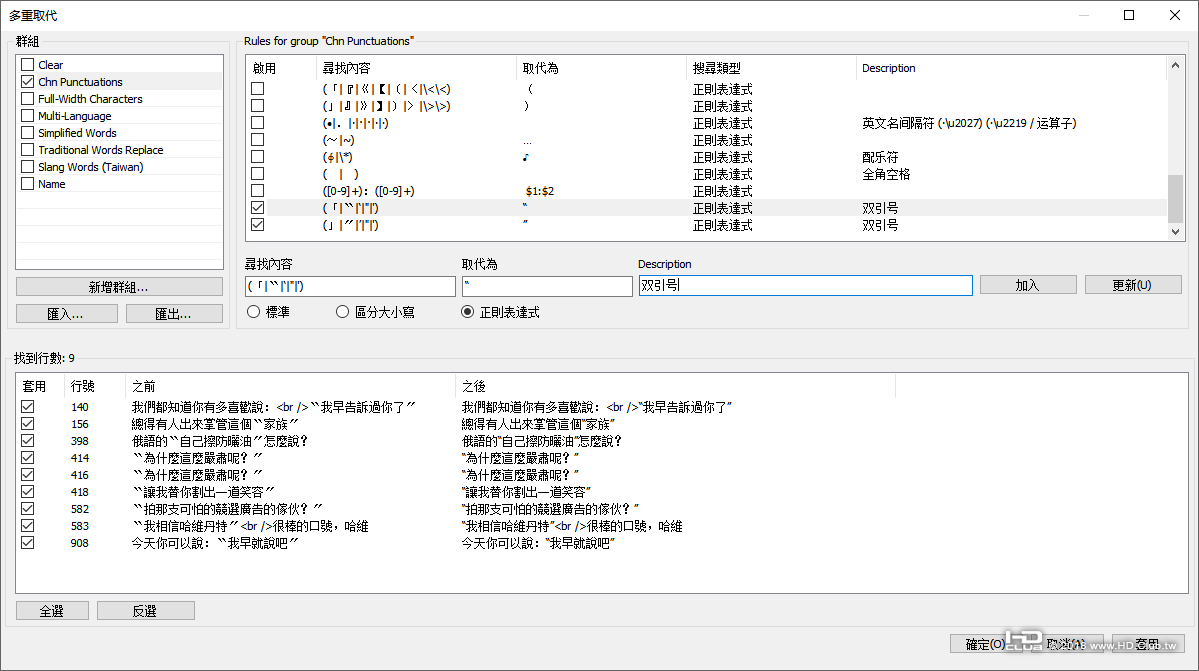Click 英文名间隔符 description cell
Screen dimensions: 1199x671
click(x=969, y=123)
